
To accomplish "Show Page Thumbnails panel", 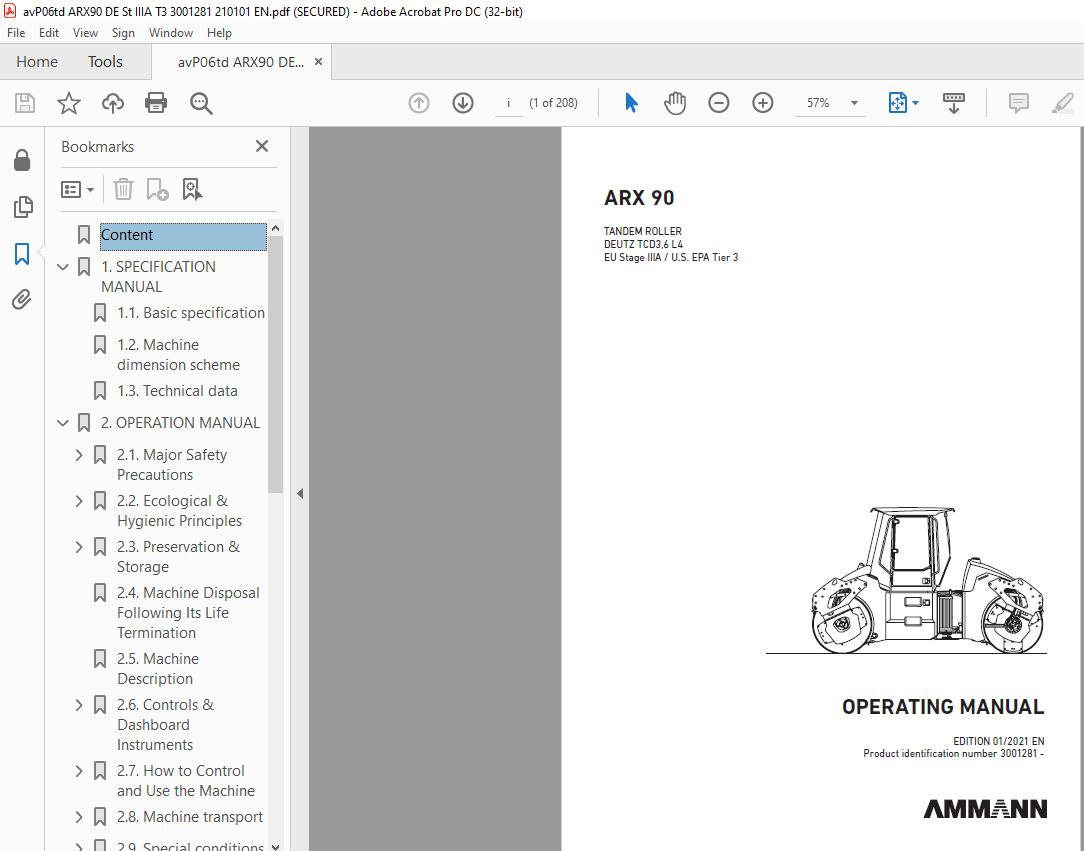I will 22,207.
